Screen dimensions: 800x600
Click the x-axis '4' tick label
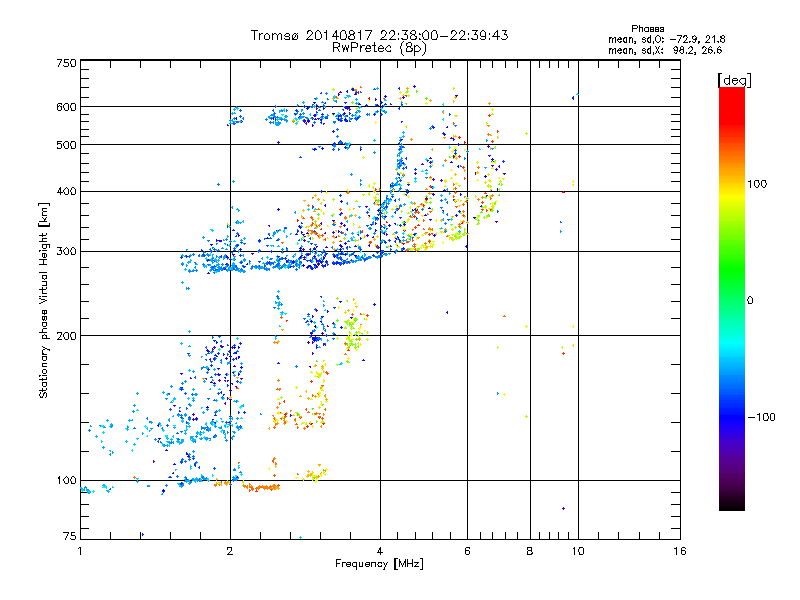click(x=380, y=551)
